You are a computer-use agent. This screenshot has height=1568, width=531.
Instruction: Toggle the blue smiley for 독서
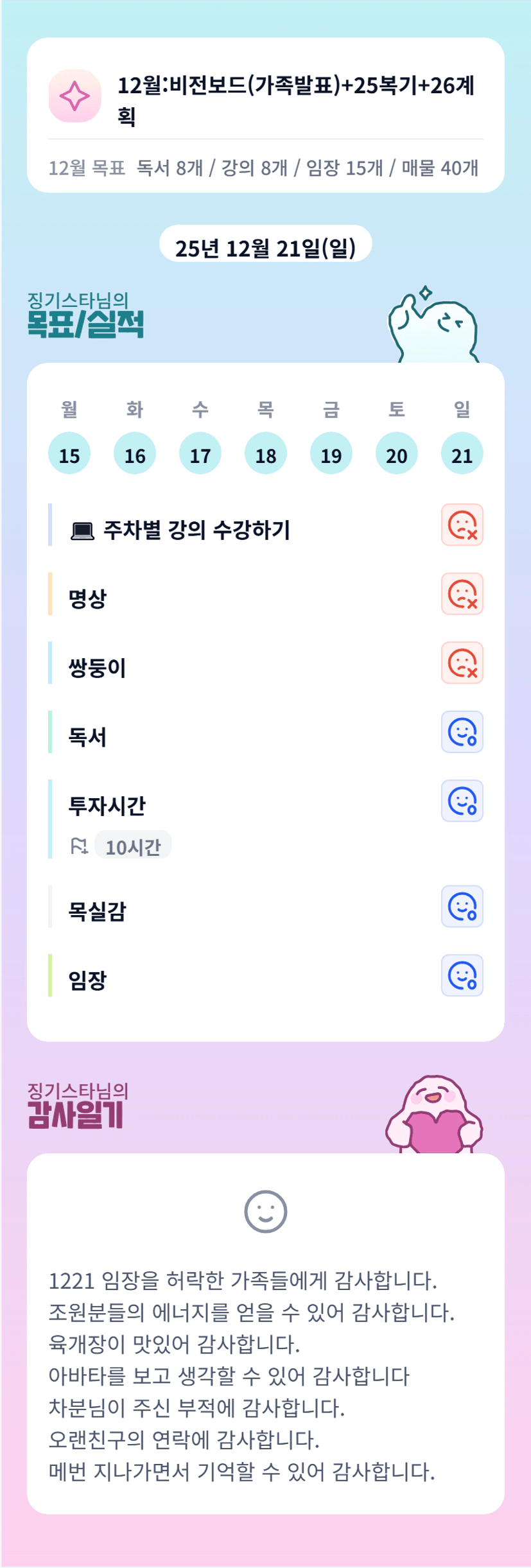click(462, 732)
